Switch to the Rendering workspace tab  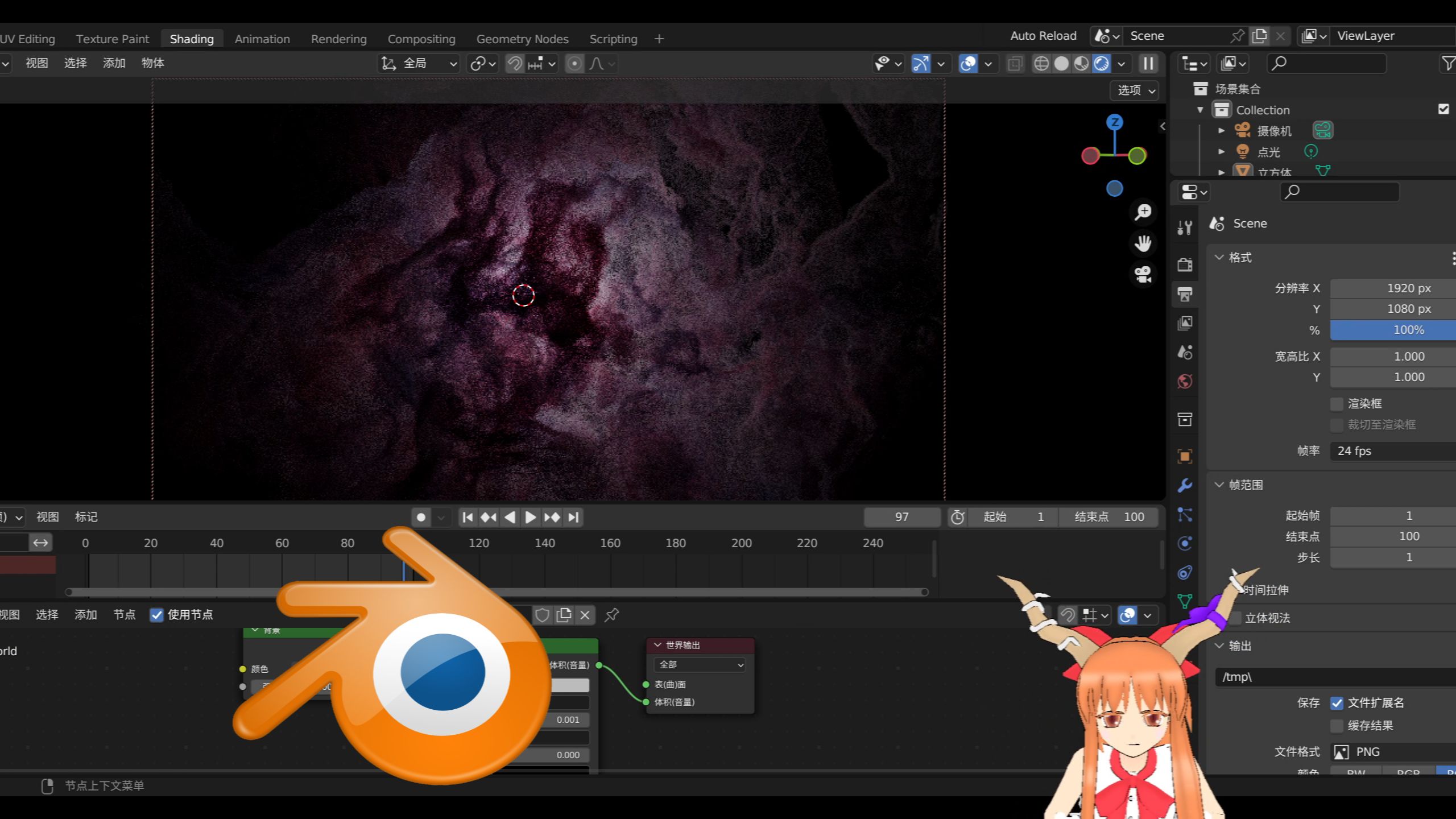pos(339,39)
